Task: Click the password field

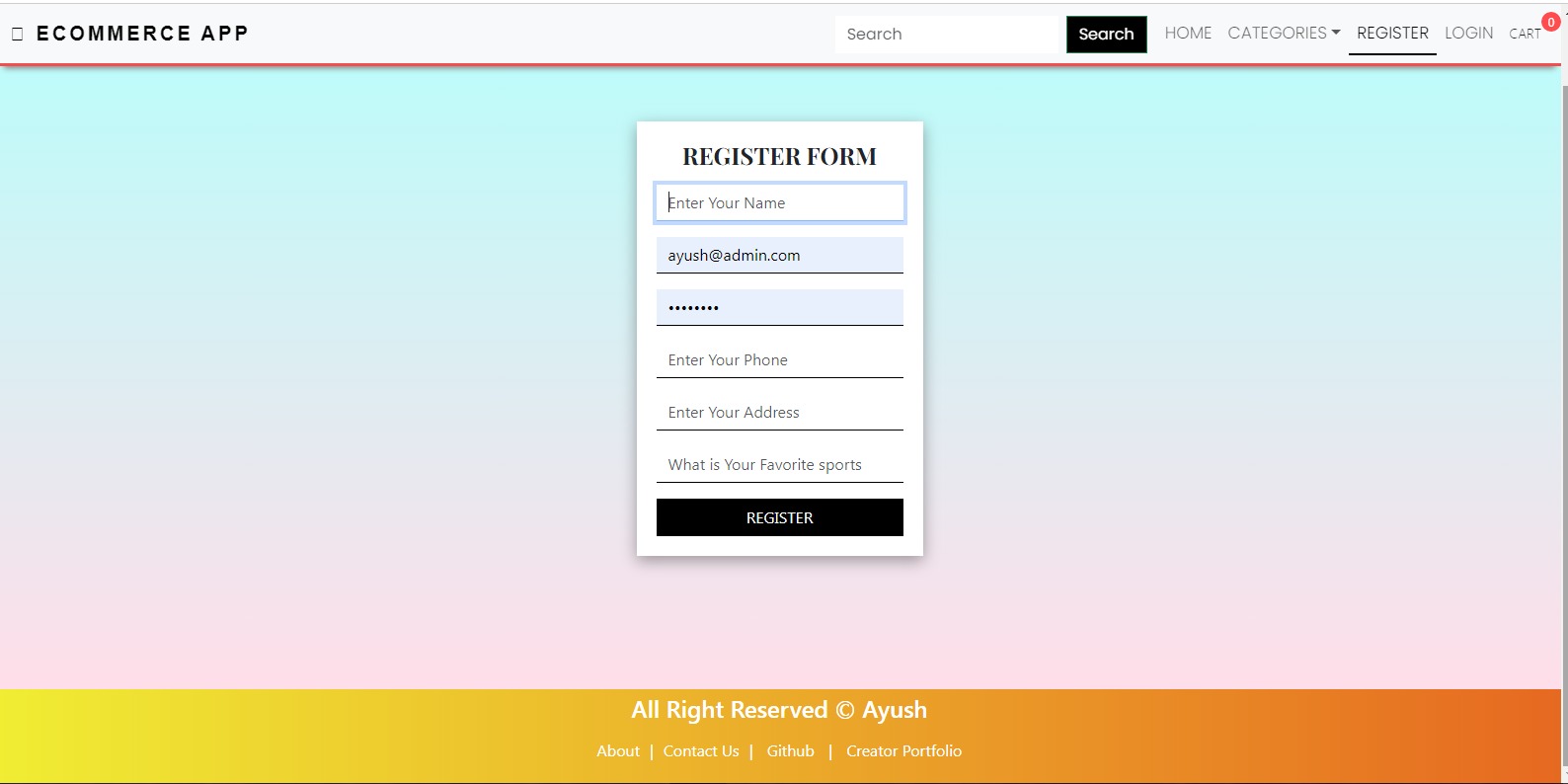Action: point(780,307)
